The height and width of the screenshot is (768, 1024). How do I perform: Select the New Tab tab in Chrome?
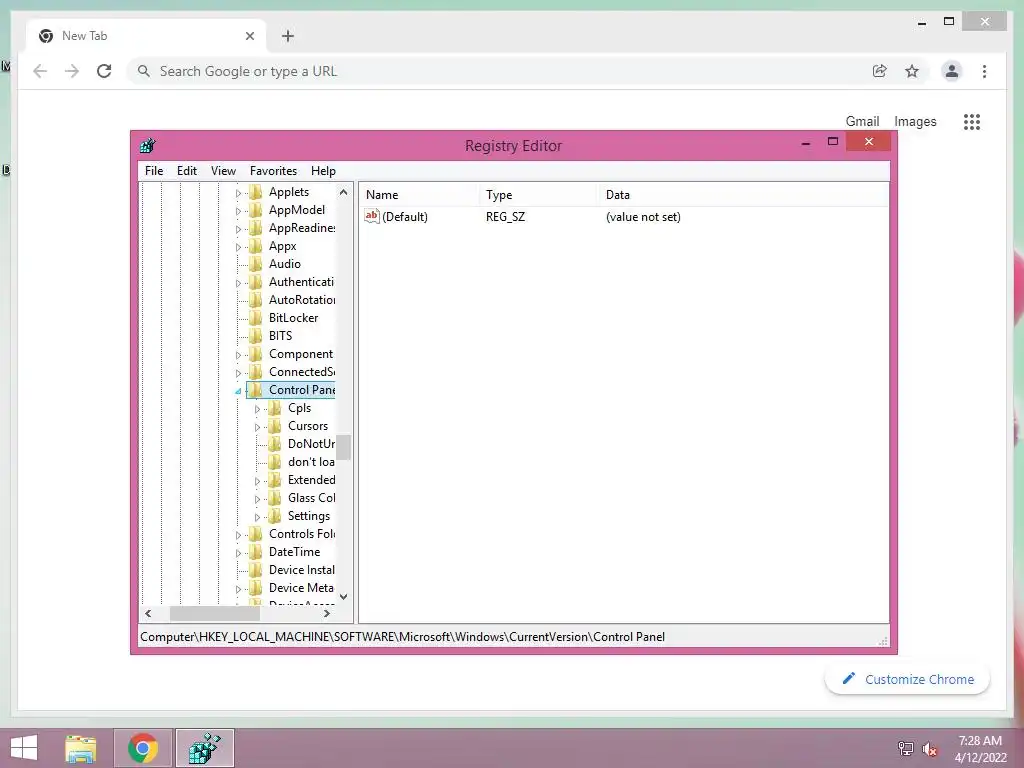(146, 36)
